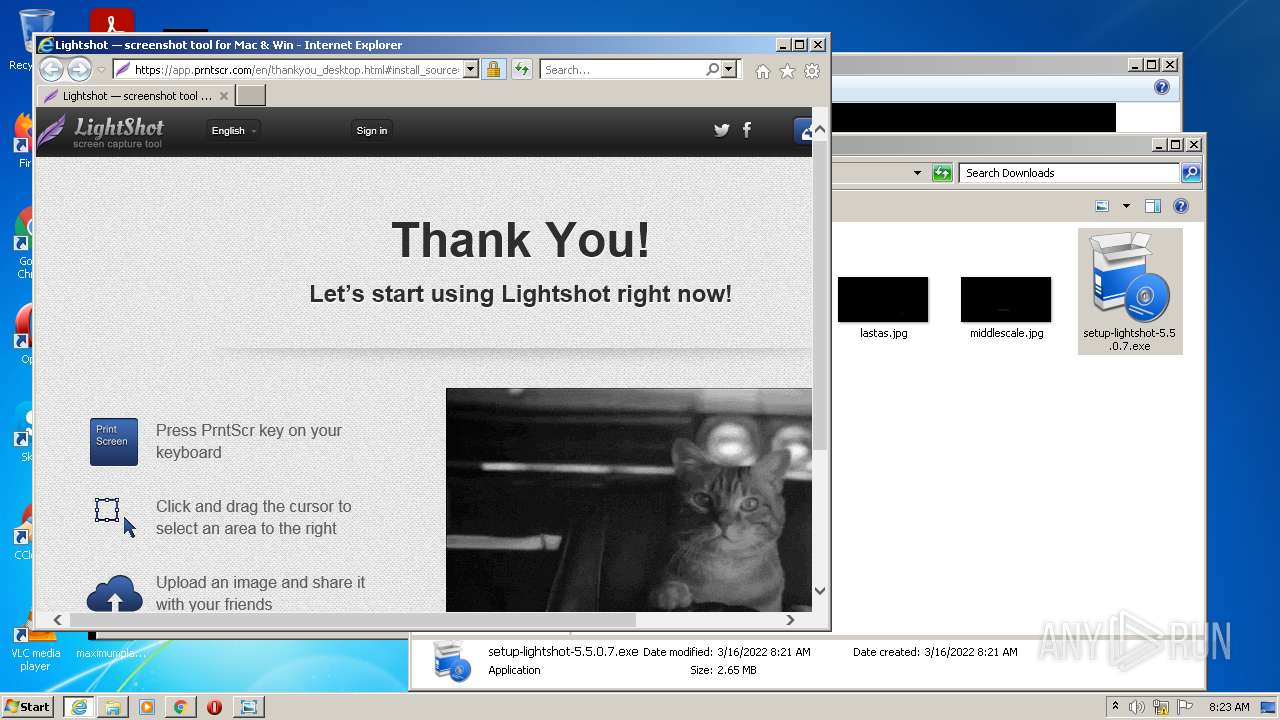This screenshot has height=720, width=1280.
Task: Go forward using the IE forward arrow
Action: [x=79, y=69]
